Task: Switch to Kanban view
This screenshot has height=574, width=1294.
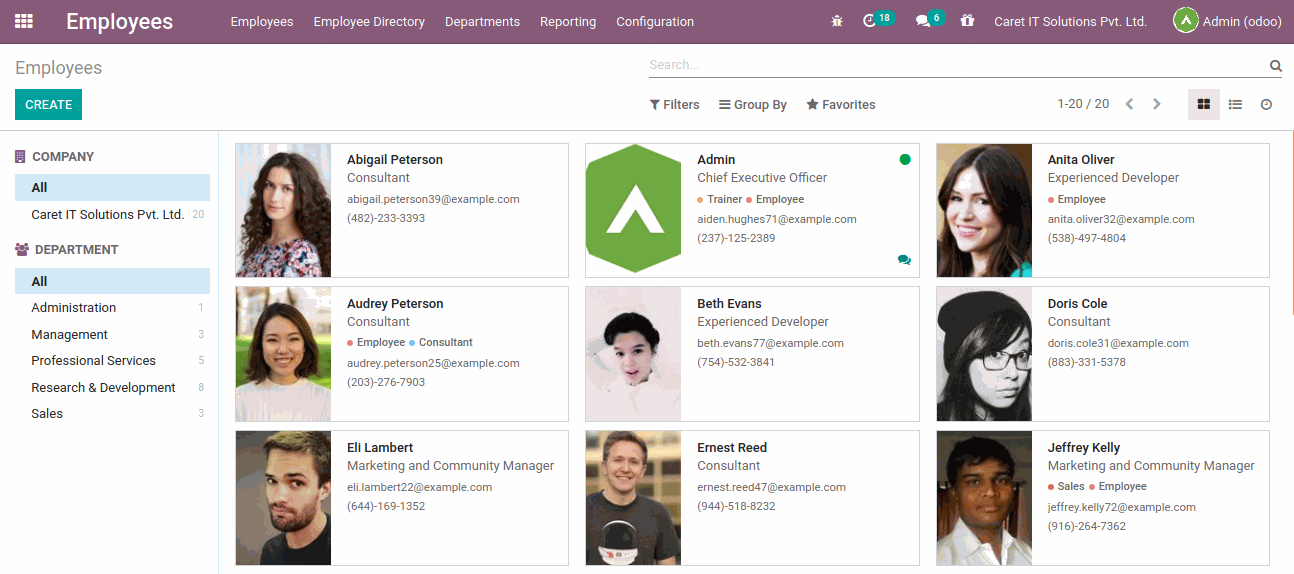Action: tap(1204, 104)
